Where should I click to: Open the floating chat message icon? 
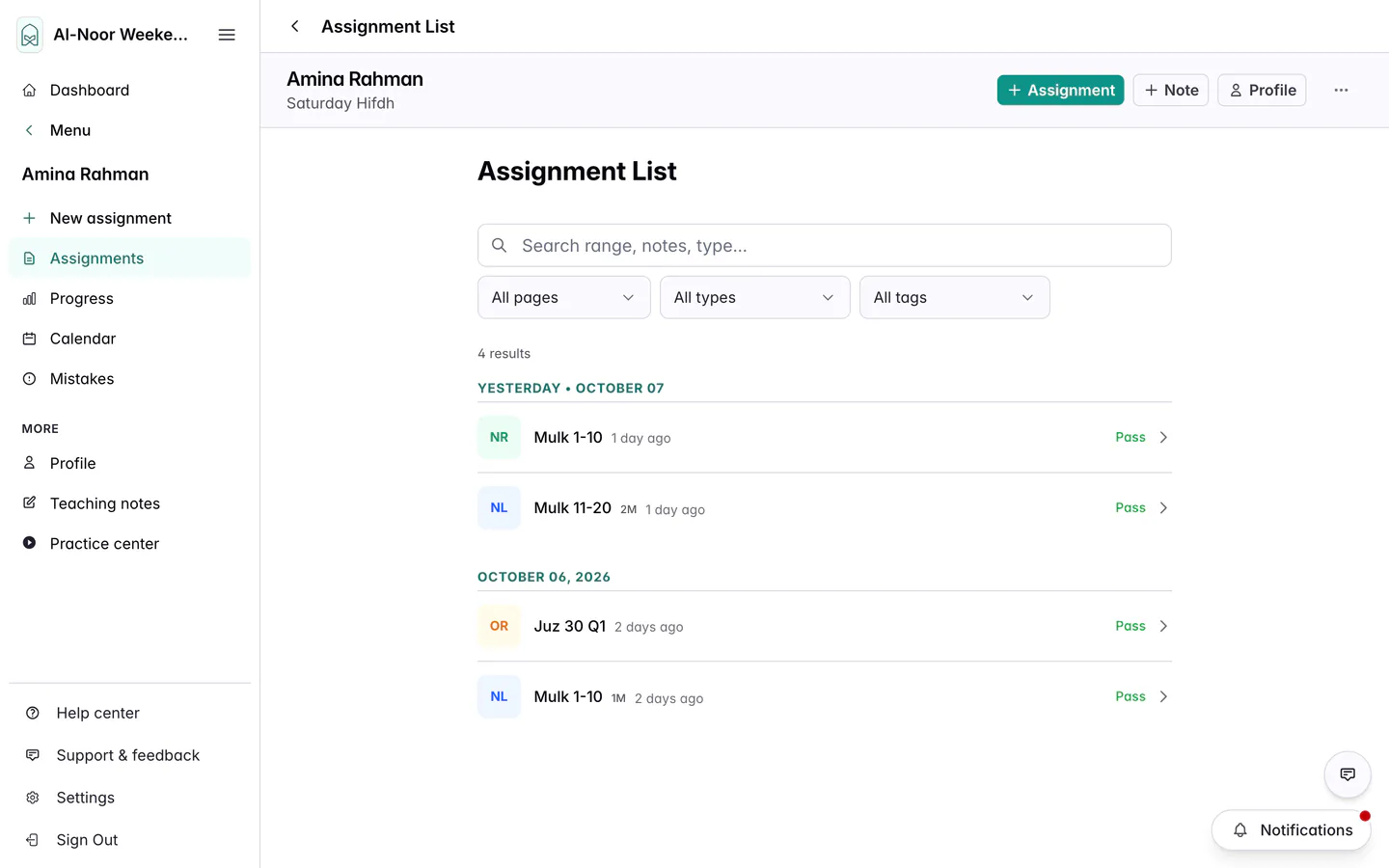[x=1348, y=774]
